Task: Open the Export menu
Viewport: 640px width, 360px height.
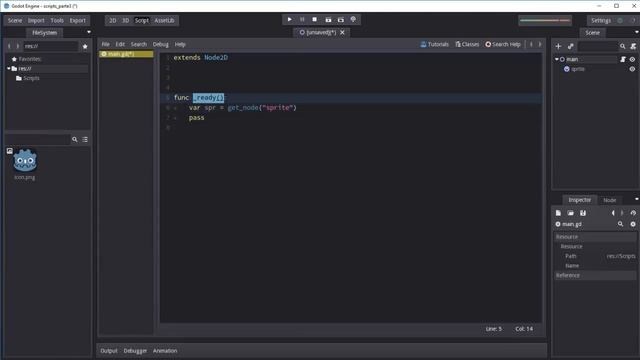Action: (78, 20)
